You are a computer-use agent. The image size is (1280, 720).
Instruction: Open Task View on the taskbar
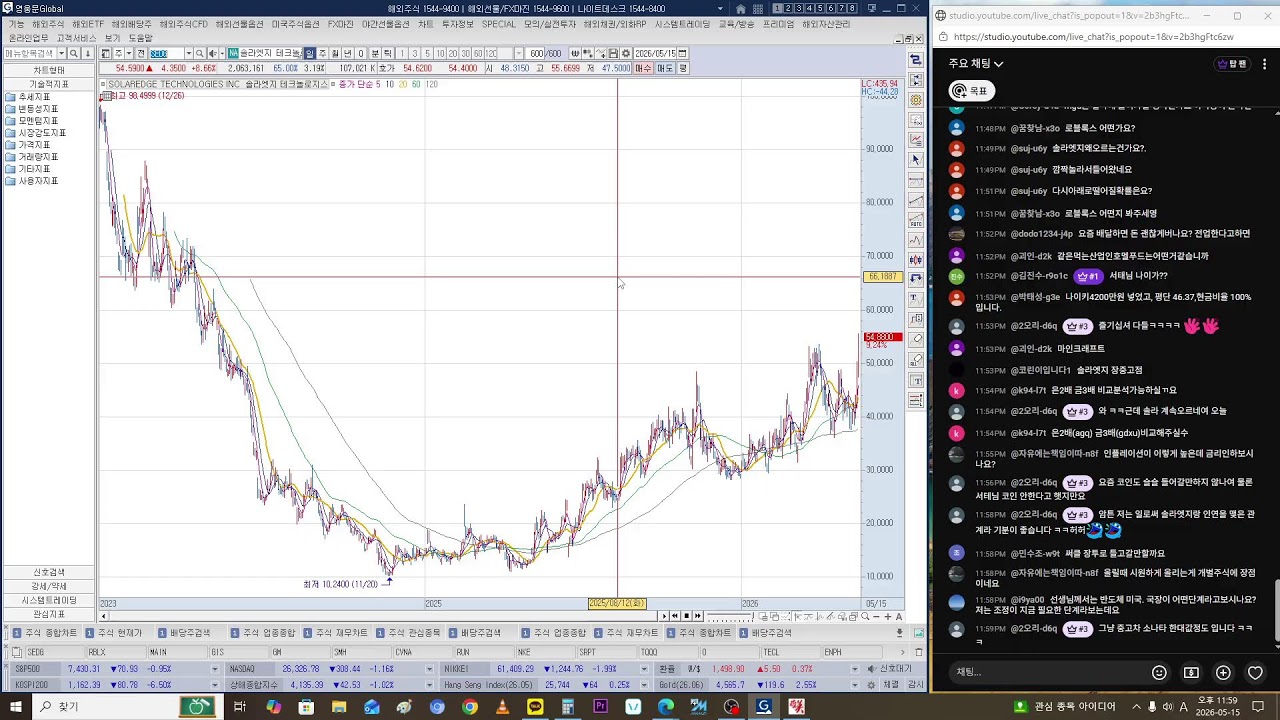coord(240,706)
